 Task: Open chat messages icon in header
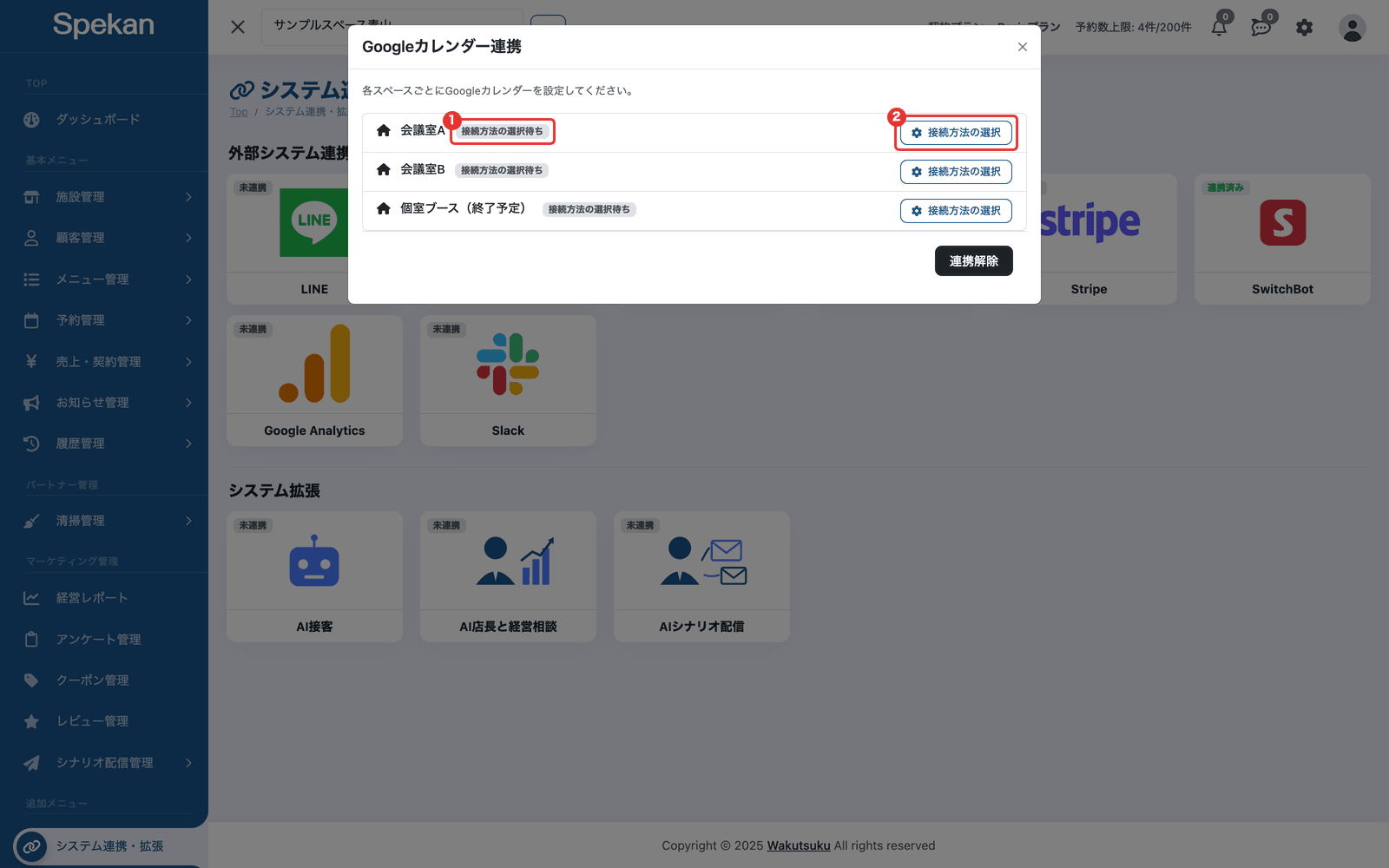(1261, 27)
